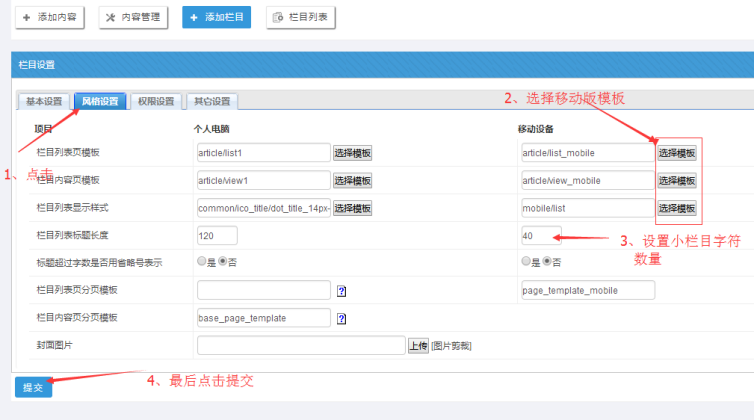Image resolution: width=754 pixels, height=420 pixels.
Task: Click the 提交 submit button
Action: point(33,387)
